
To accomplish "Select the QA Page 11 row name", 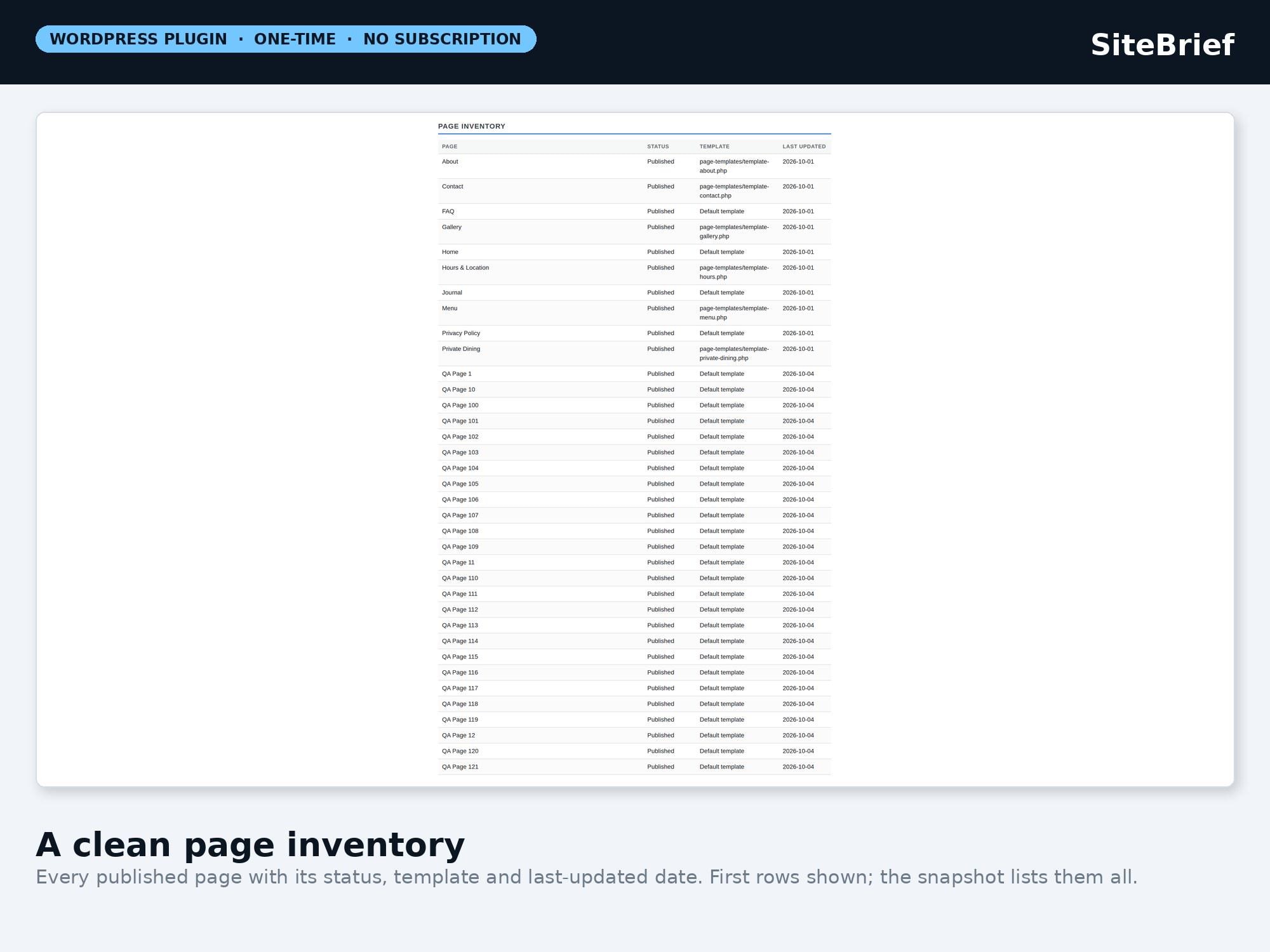I will tap(458, 563).
